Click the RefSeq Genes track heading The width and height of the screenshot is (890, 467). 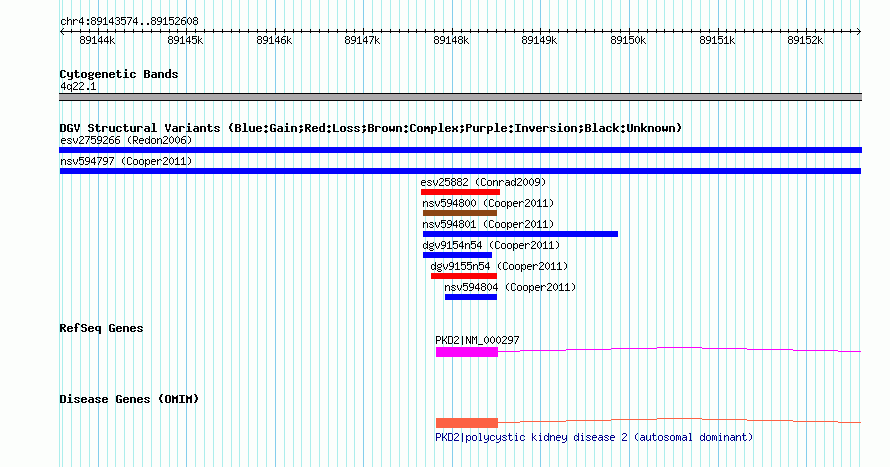(x=101, y=328)
